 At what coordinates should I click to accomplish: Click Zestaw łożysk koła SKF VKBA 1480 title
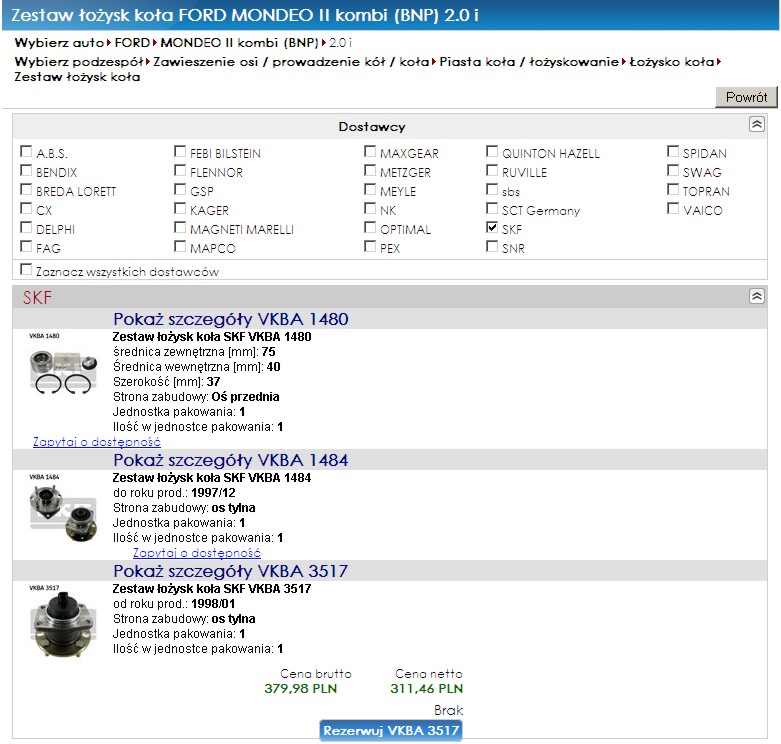212,337
